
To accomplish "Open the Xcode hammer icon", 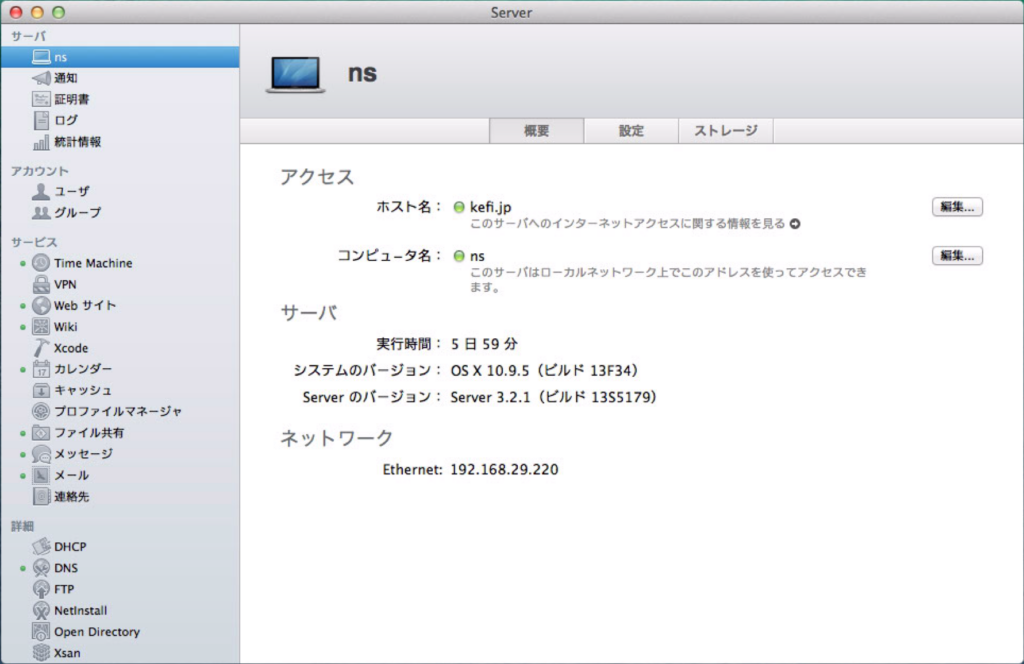I will 40,348.
